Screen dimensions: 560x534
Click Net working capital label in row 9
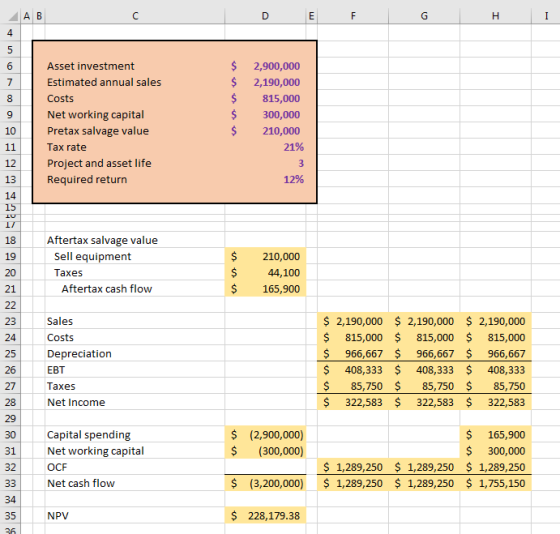click(x=96, y=115)
